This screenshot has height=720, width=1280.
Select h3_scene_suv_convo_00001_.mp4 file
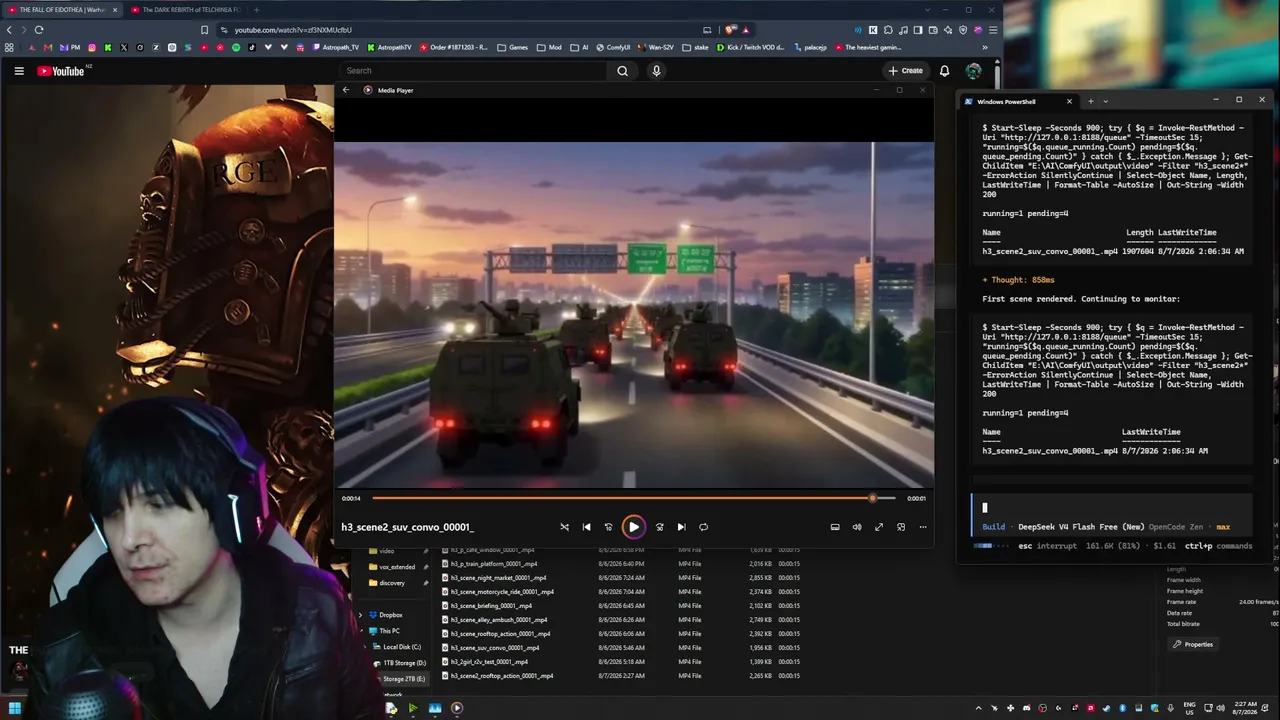click(495, 648)
